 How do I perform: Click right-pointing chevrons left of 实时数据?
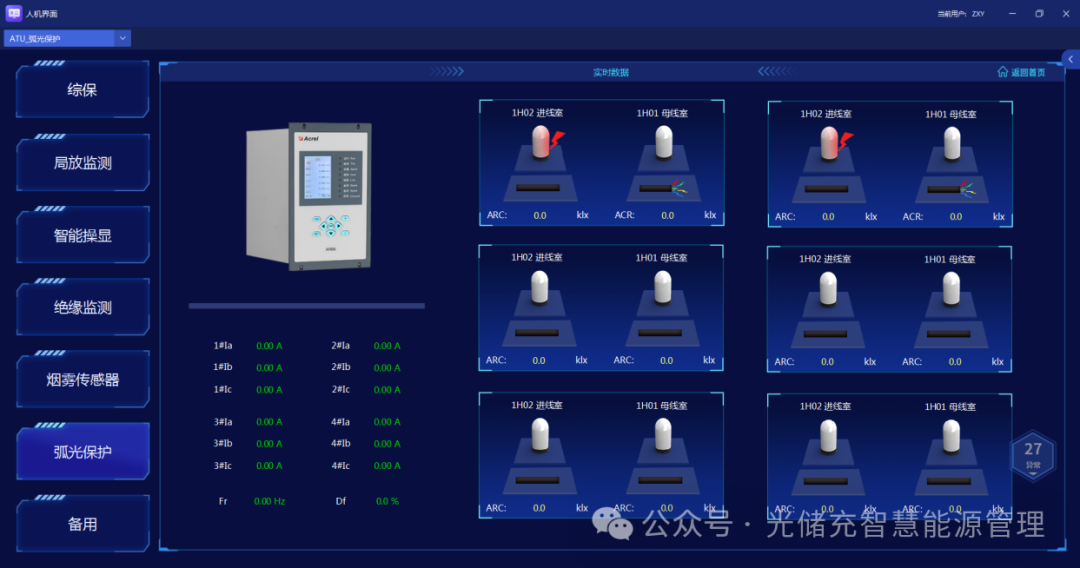(447, 72)
